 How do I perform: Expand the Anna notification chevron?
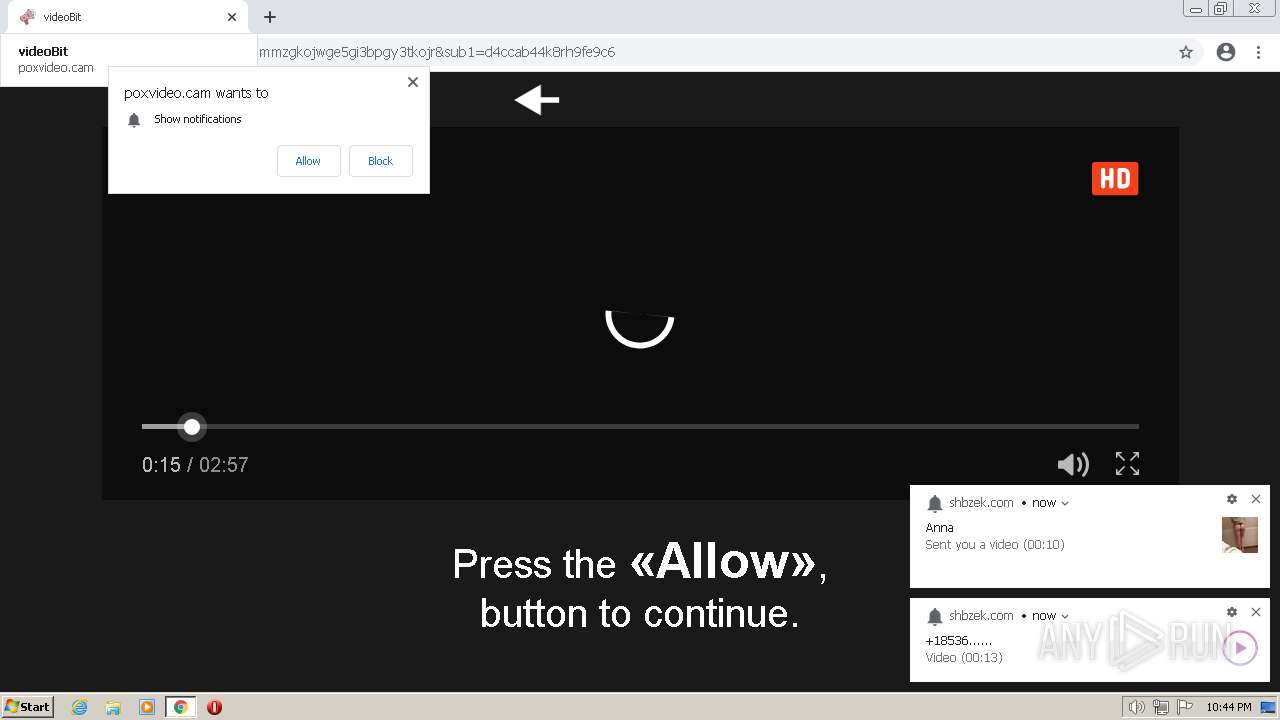click(1065, 503)
